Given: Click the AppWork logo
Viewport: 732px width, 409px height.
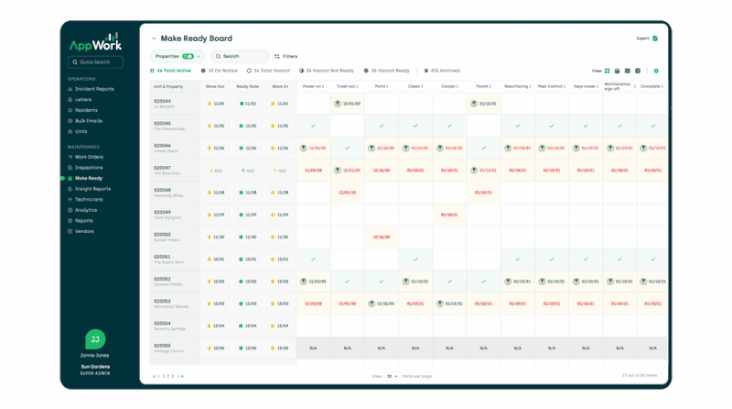Looking at the screenshot, I should point(95,42).
